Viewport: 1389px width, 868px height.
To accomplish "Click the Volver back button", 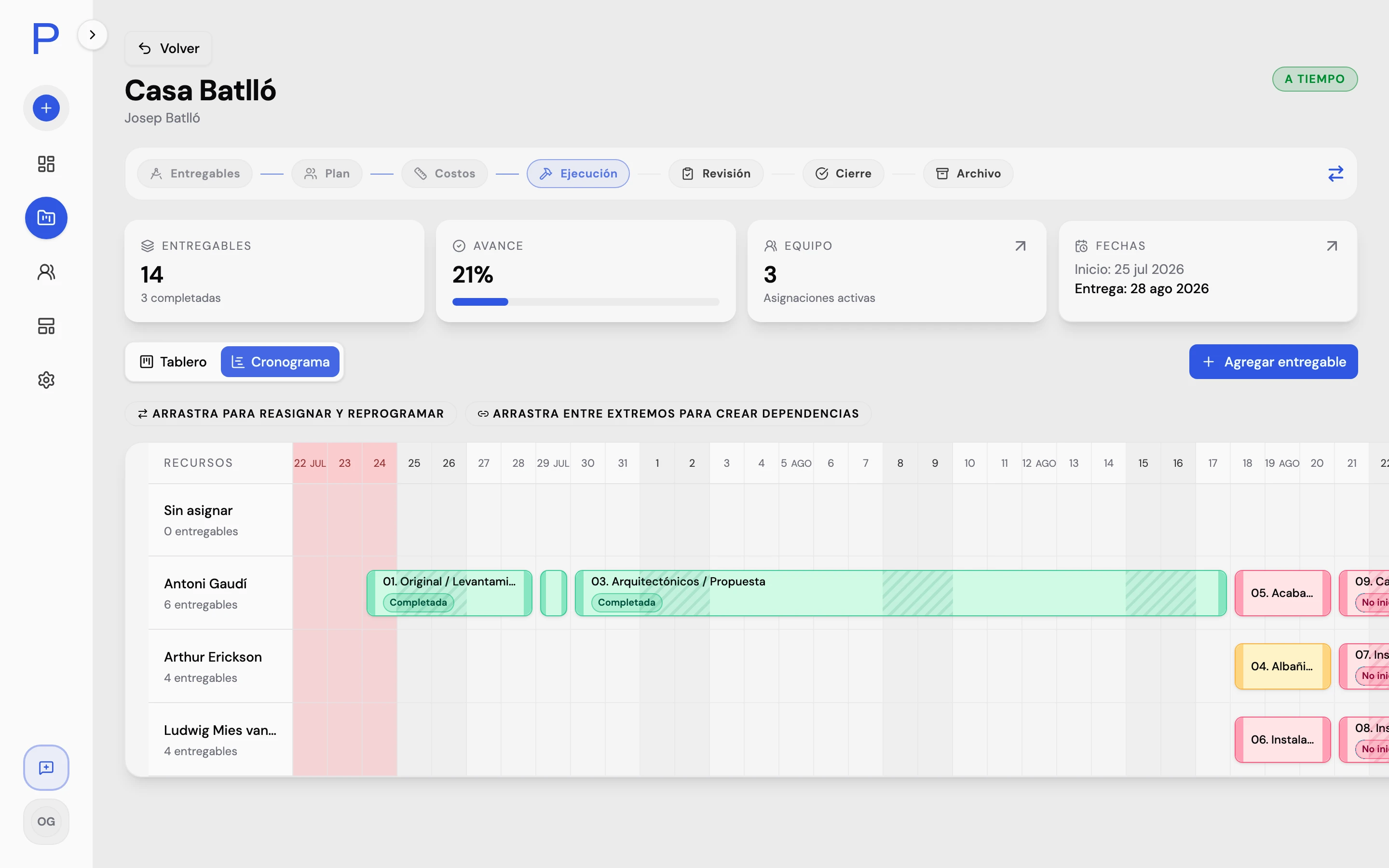I will pyautogui.click(x=168, y=48).
